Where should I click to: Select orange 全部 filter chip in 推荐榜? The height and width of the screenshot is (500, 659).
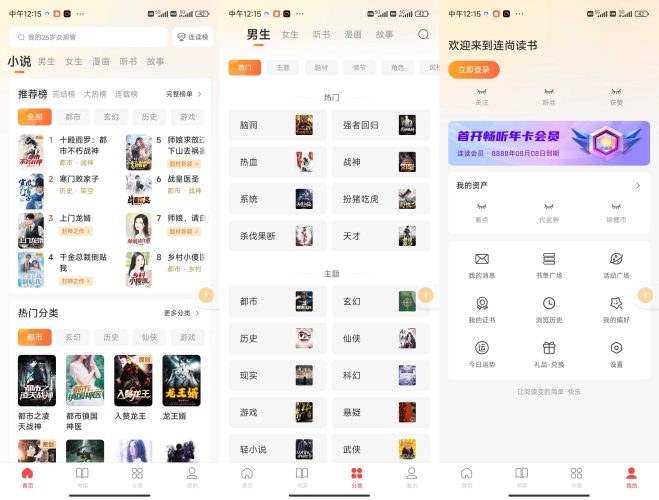pyautogui.click(x=34, y=117)
